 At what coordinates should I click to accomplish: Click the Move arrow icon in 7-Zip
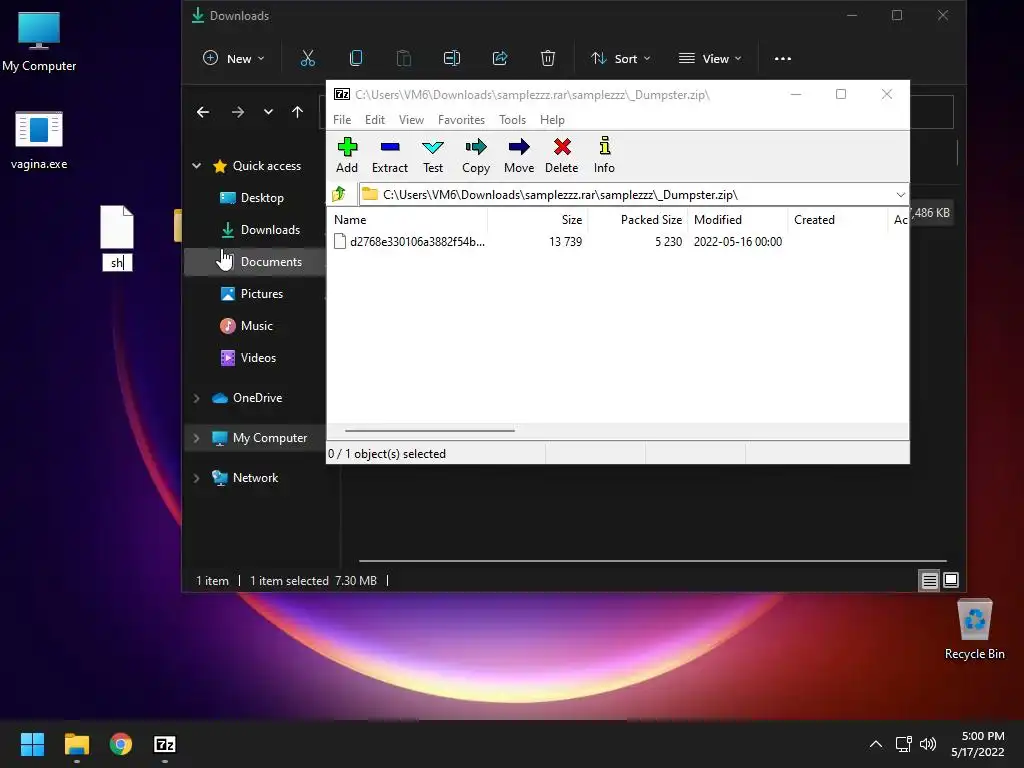pos(519,147)
